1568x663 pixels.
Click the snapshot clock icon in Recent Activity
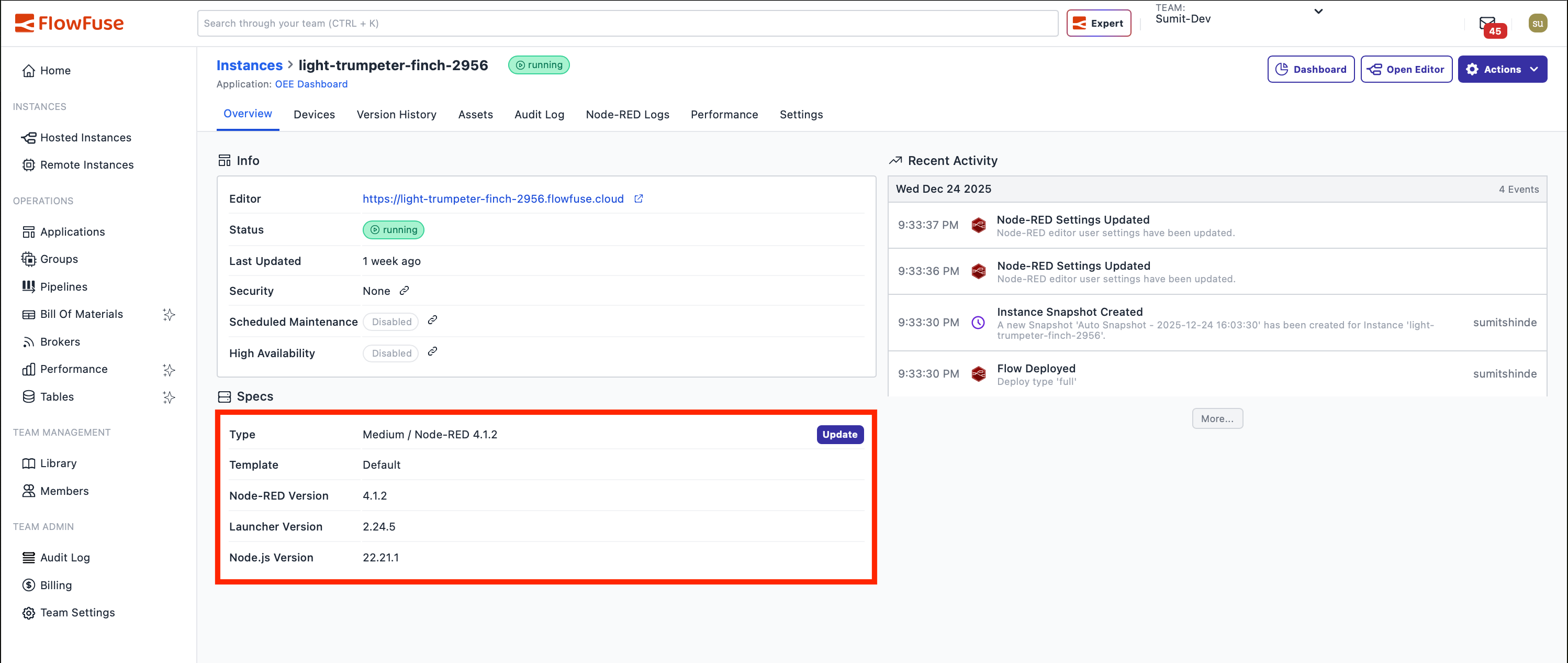(978, 322)
